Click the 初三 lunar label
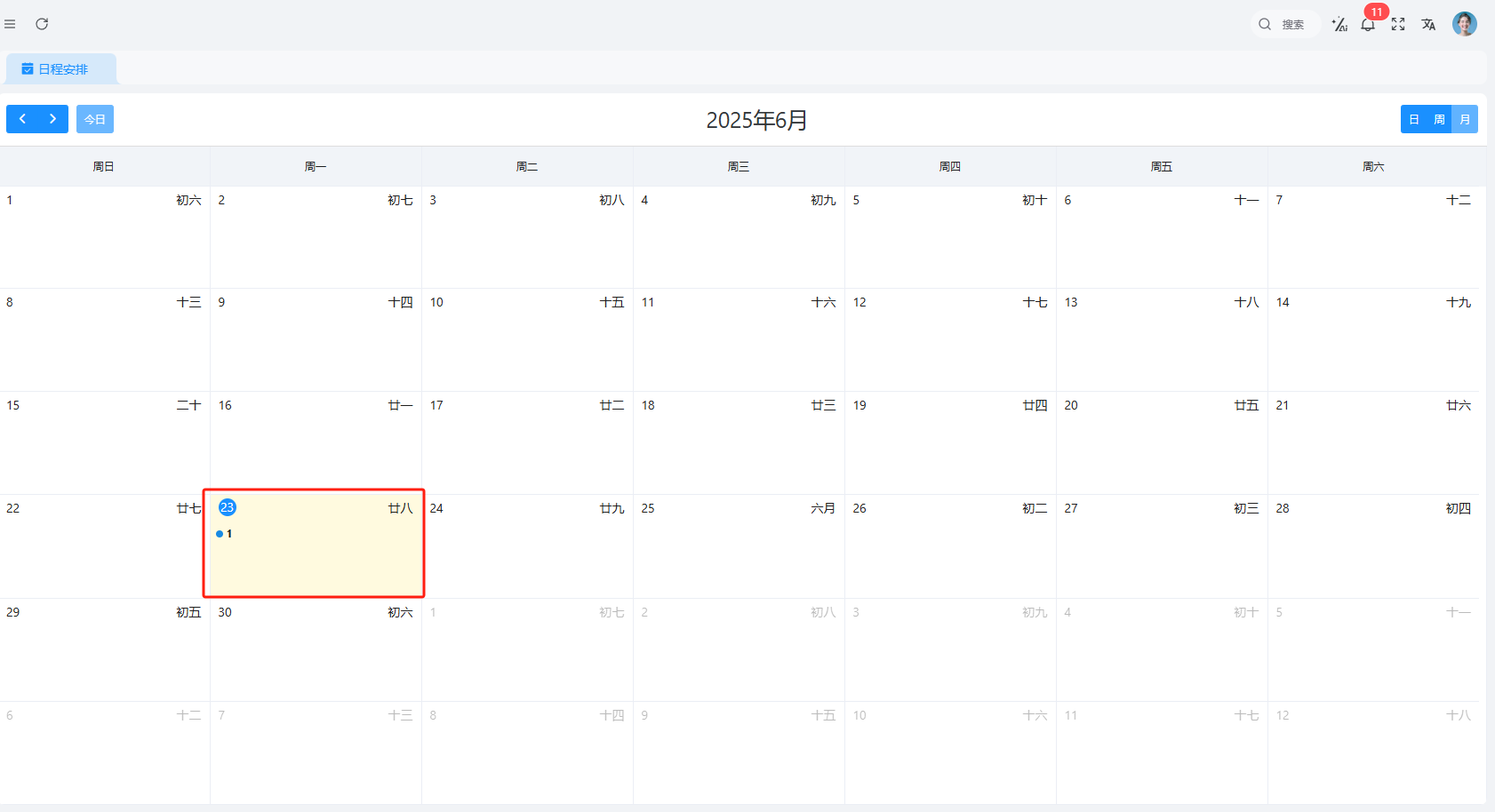 point(1246,508)
